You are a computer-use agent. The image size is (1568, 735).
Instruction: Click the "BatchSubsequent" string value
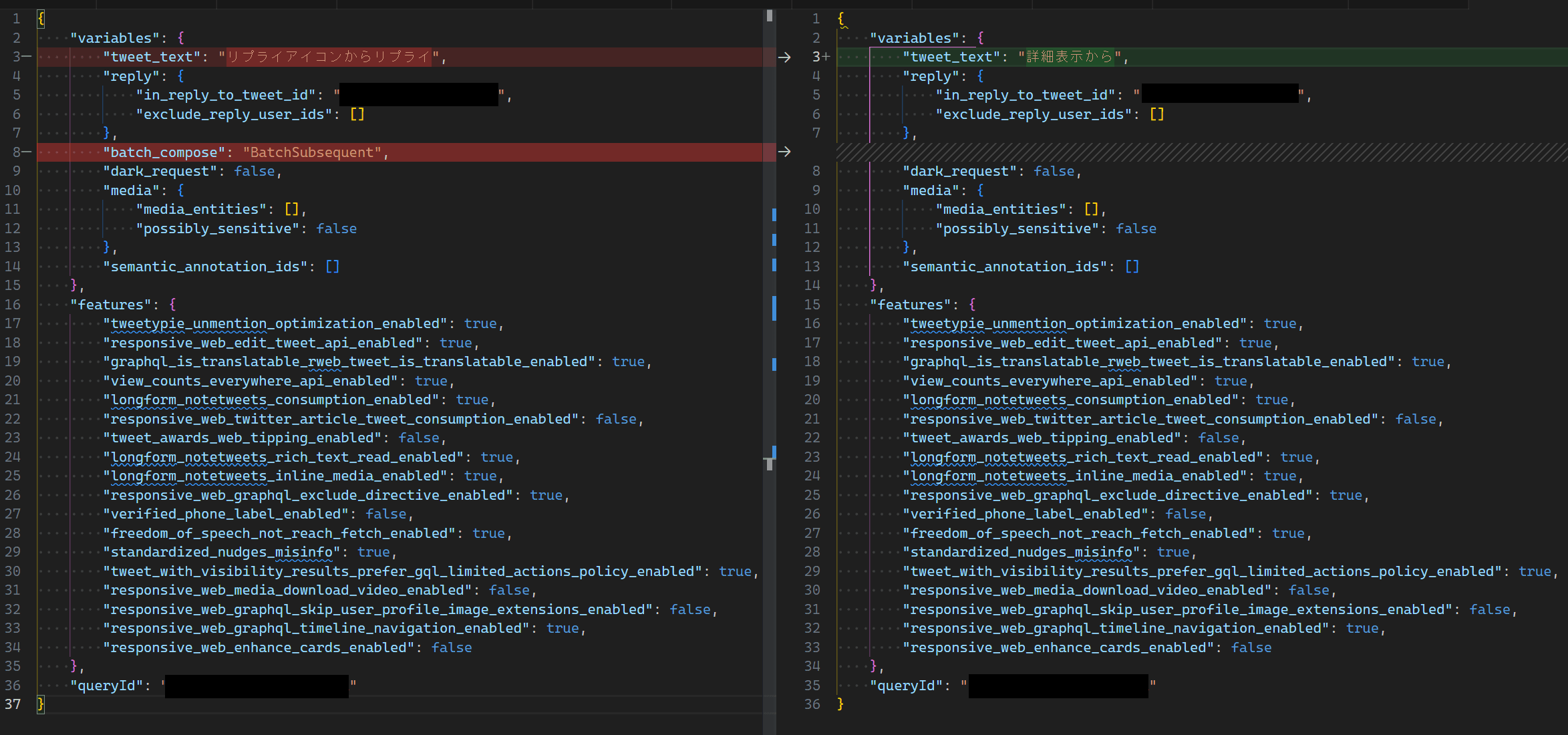coord(312,152)
